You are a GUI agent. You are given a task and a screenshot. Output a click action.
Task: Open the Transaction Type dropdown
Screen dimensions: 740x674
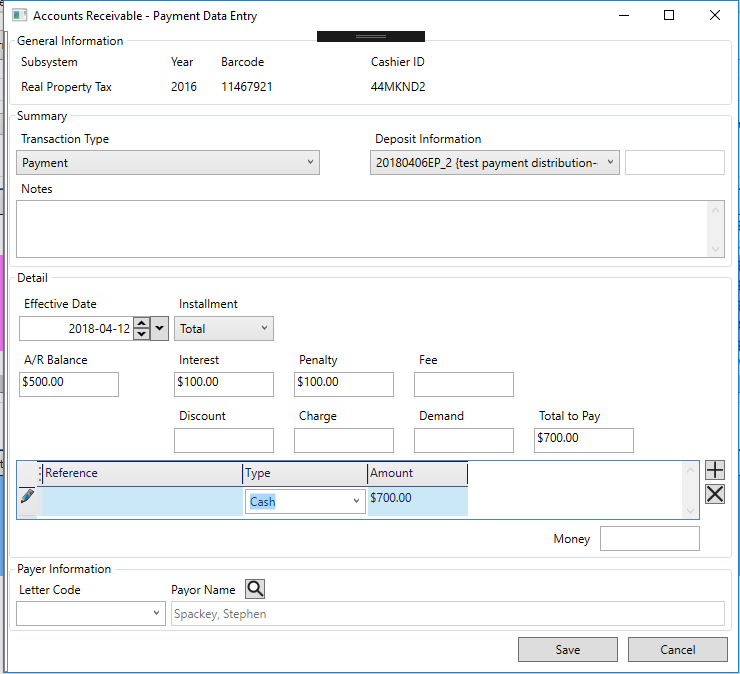click(x=168, y=162)
